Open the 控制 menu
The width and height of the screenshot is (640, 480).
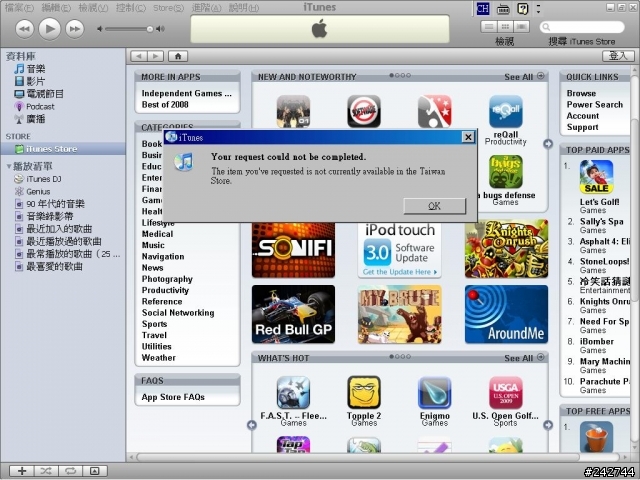(131, 7)
